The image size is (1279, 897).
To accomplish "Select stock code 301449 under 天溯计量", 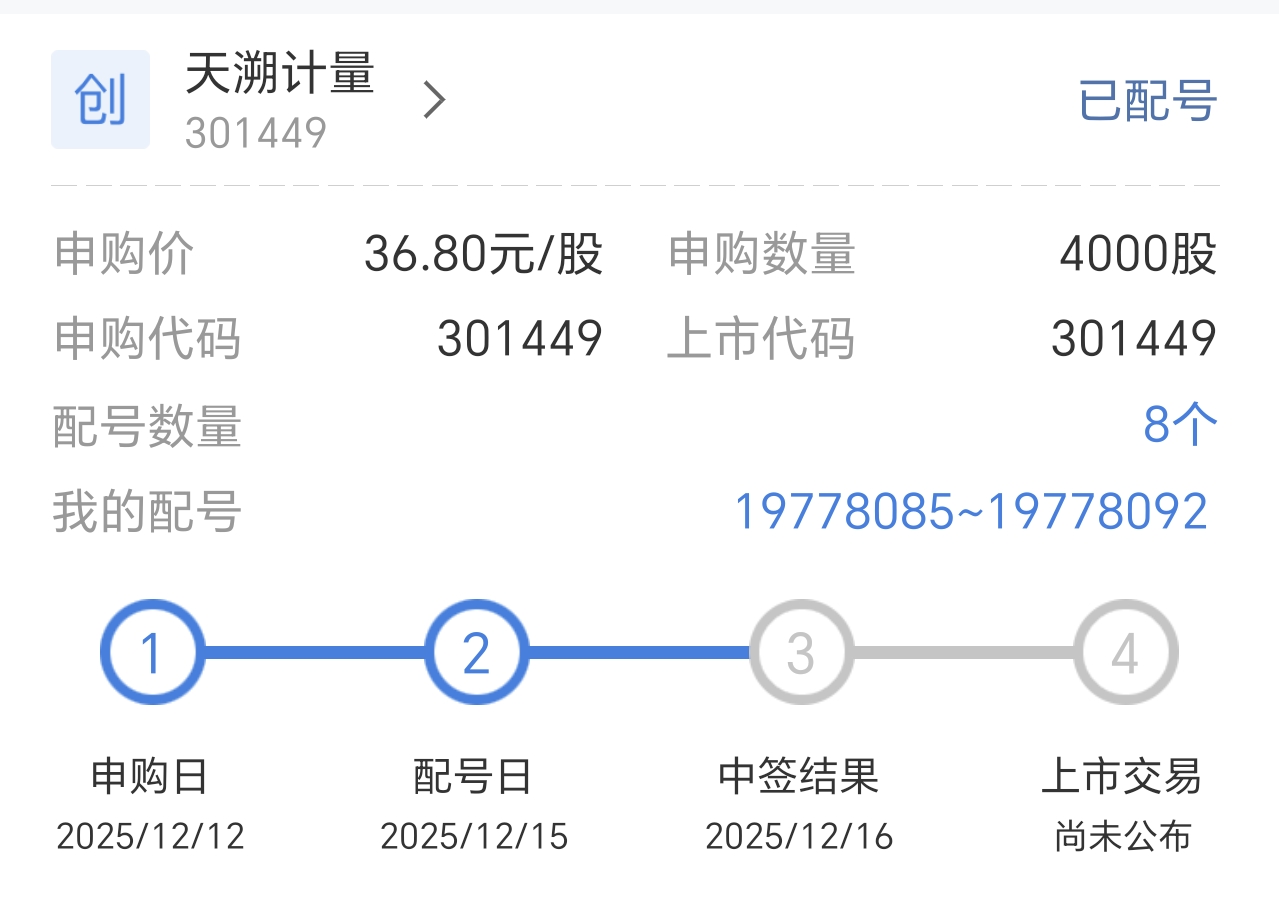I will (x=256, y=132).
